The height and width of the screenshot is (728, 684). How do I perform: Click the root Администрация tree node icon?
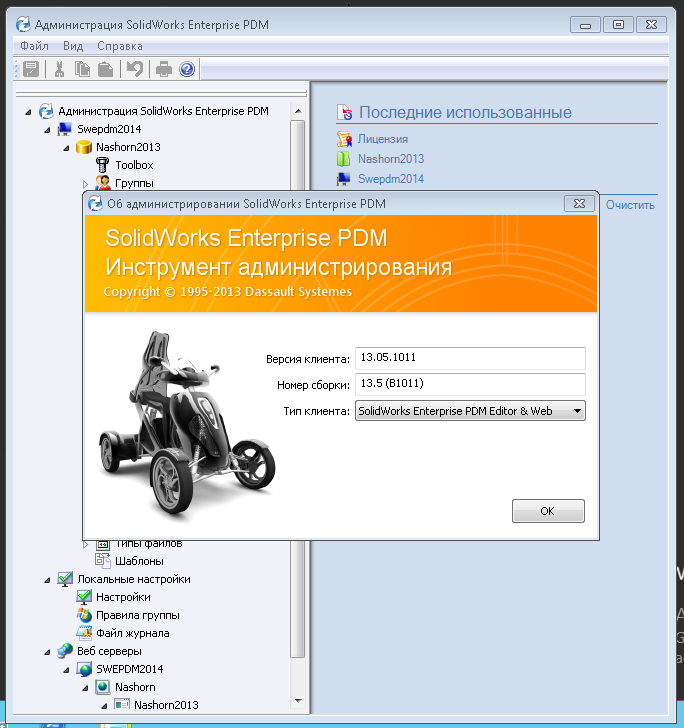[x=46, y=111]
